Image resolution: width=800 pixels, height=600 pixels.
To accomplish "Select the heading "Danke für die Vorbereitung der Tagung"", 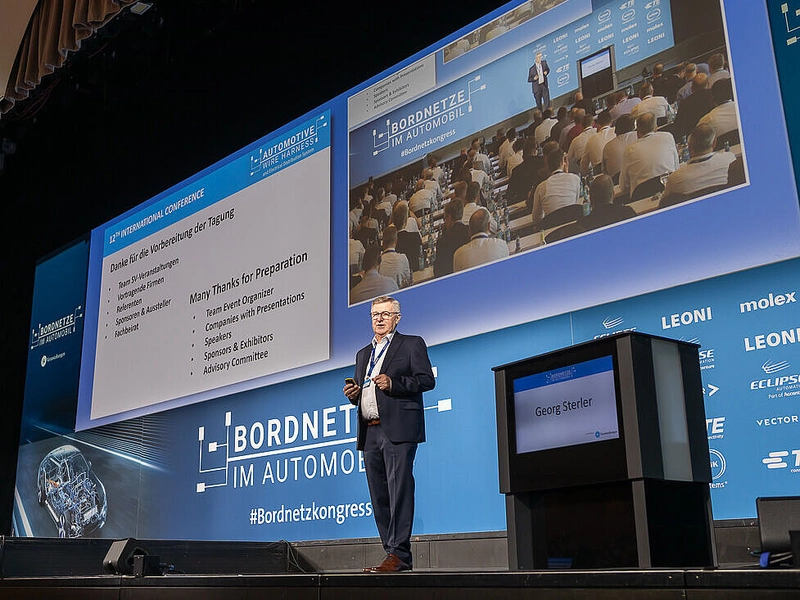I will coord(172,239).
